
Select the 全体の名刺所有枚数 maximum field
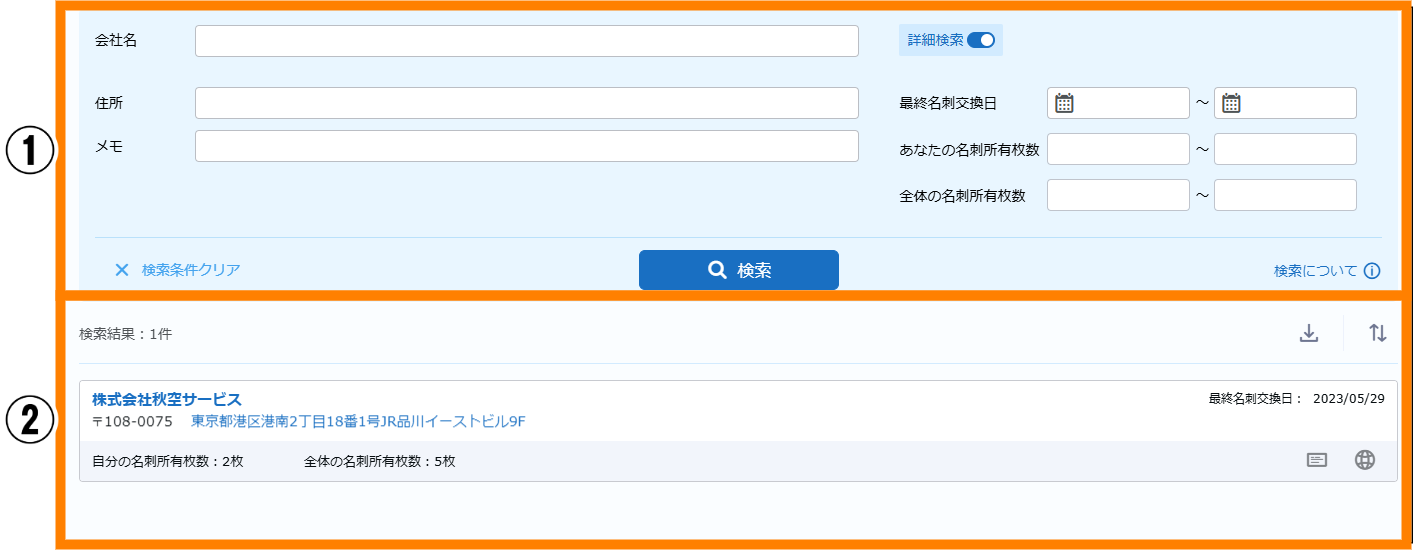(x=1285, y=196)
